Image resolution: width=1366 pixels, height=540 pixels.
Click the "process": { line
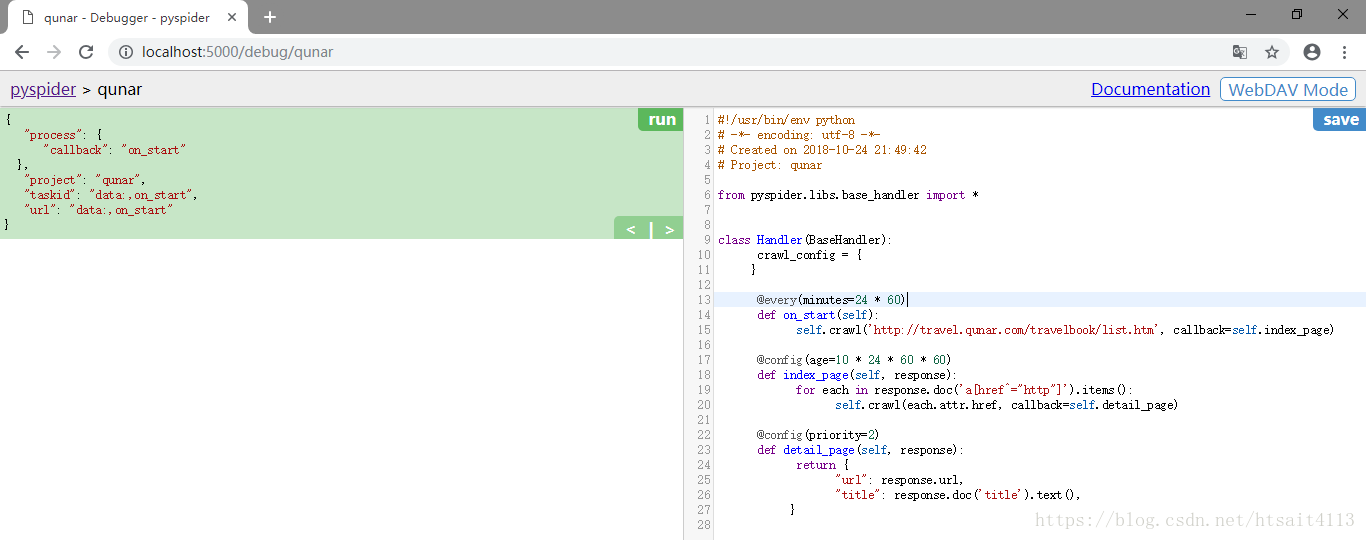(x=63, y=135)
